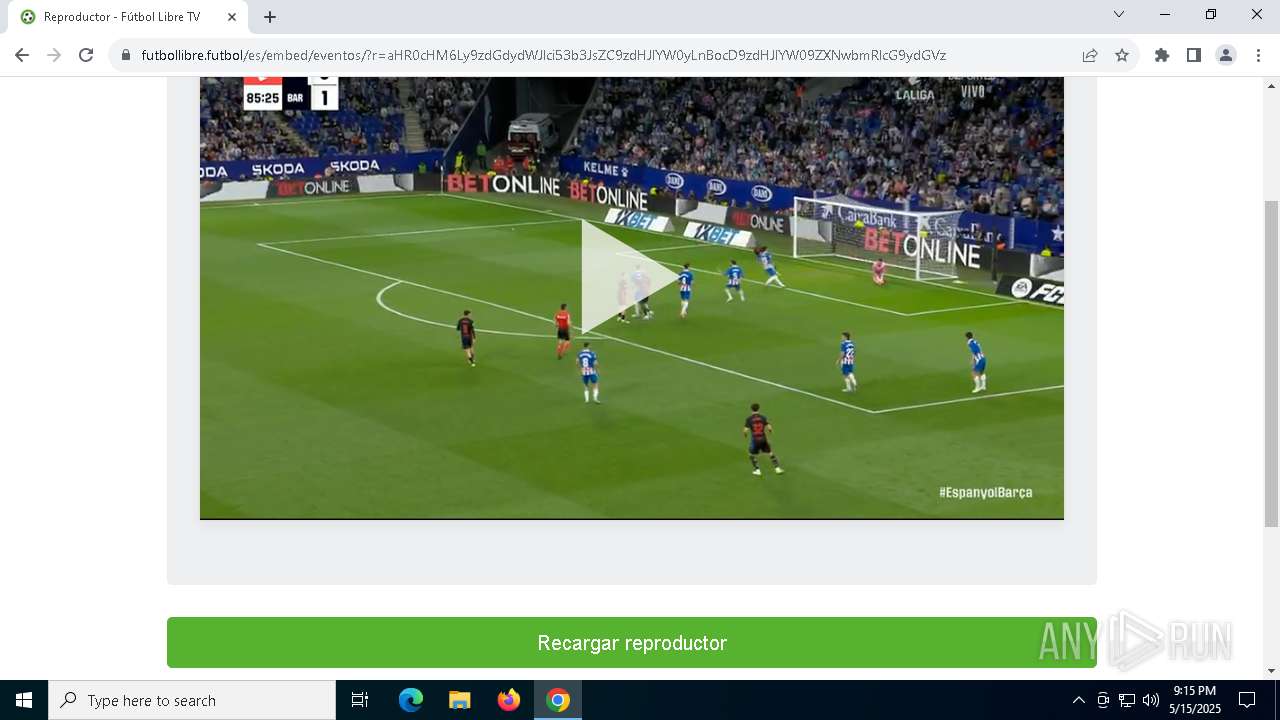
Task: Go back with the browser back arrow
Action: pos(22,55)
